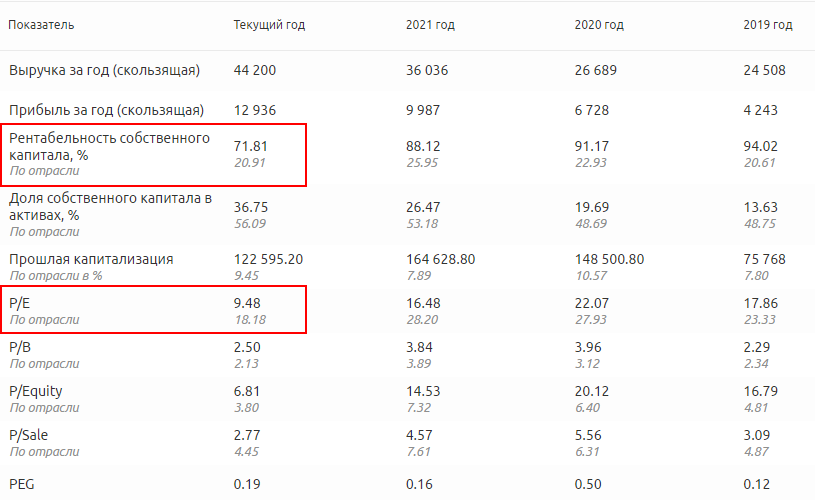Open the "P/Sale" indicator label
This screenshot has width=815, height=500.
coord(30,437)
